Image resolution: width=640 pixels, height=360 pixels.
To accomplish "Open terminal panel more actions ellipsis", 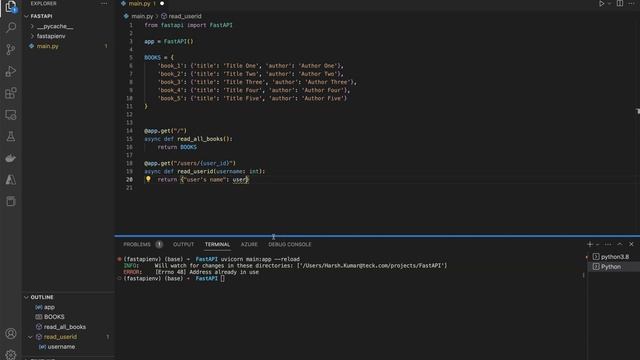I will (x=608, y=244).
